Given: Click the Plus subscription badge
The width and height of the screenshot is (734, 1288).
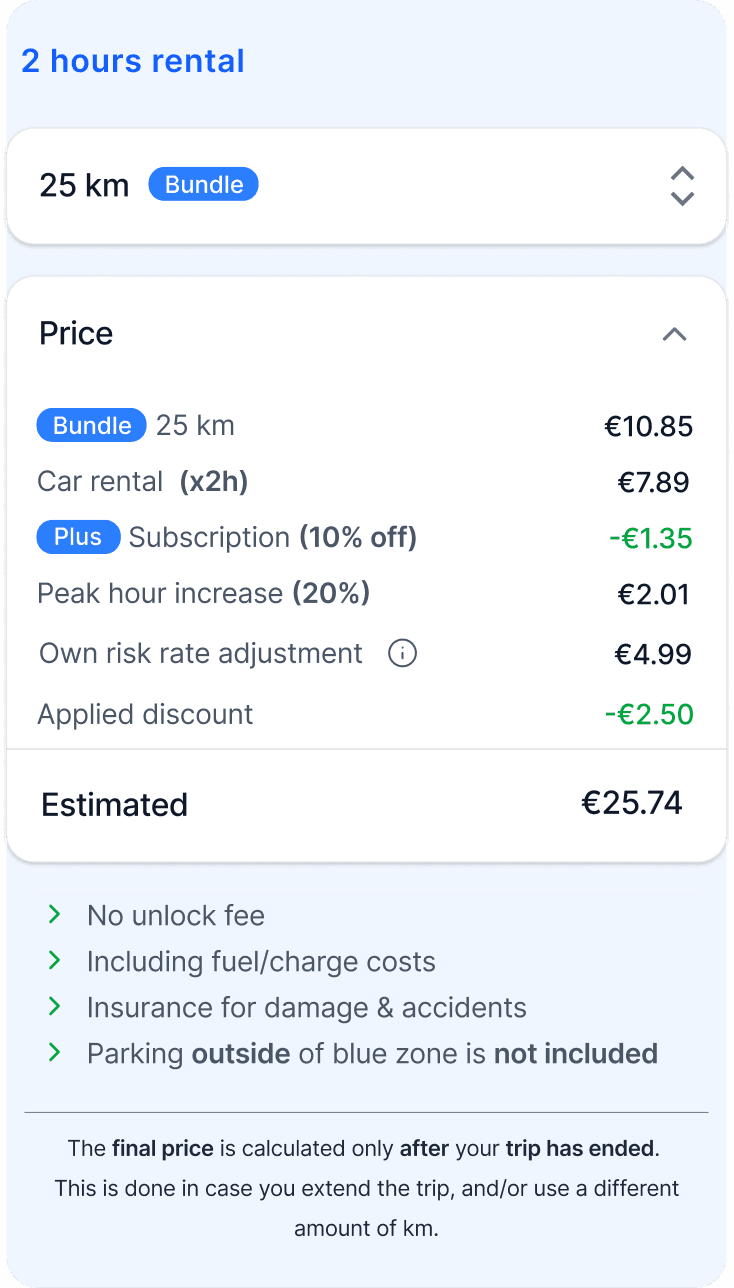Looking at the screenshot, I should [78, 538].
